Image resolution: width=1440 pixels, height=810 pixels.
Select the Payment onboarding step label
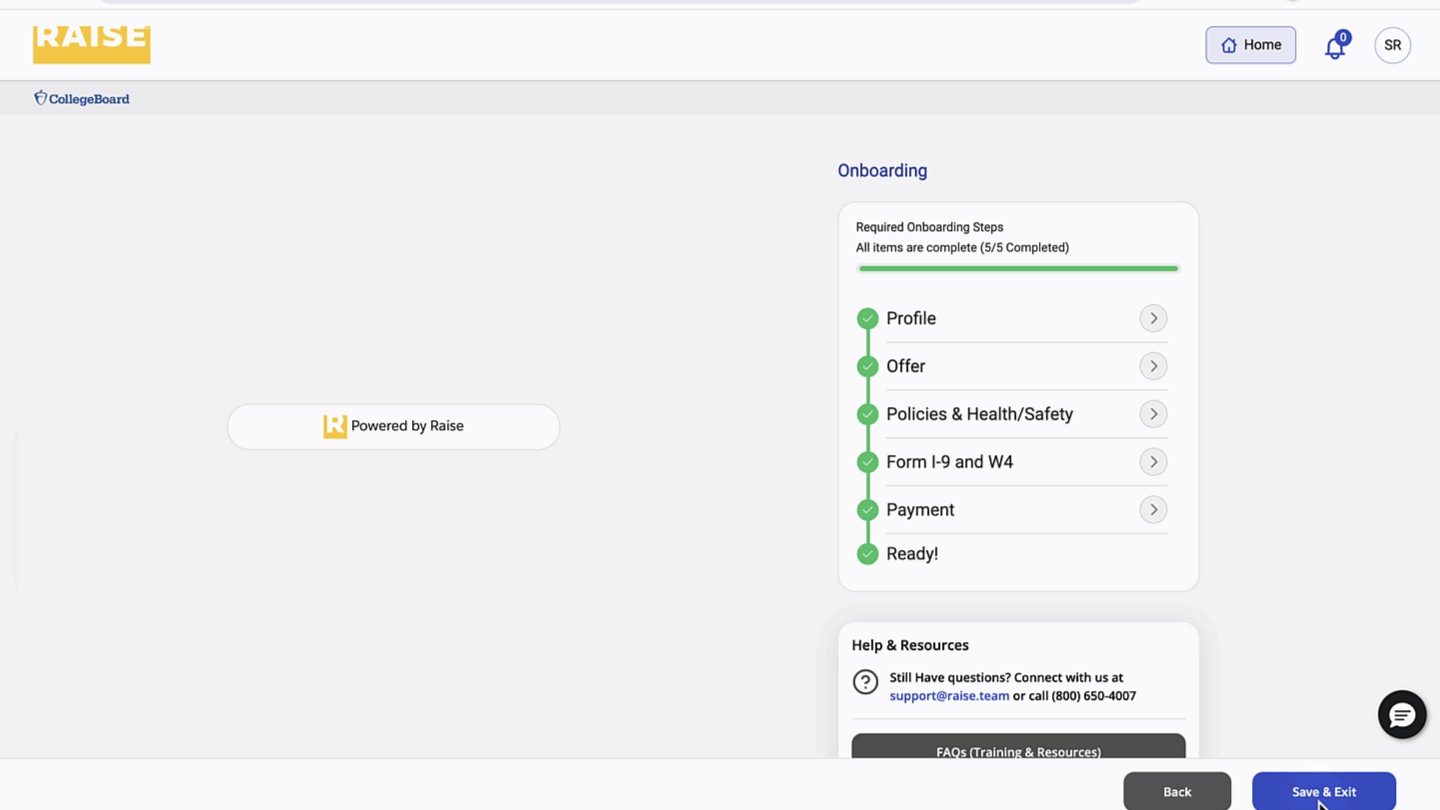coord(920,510)
